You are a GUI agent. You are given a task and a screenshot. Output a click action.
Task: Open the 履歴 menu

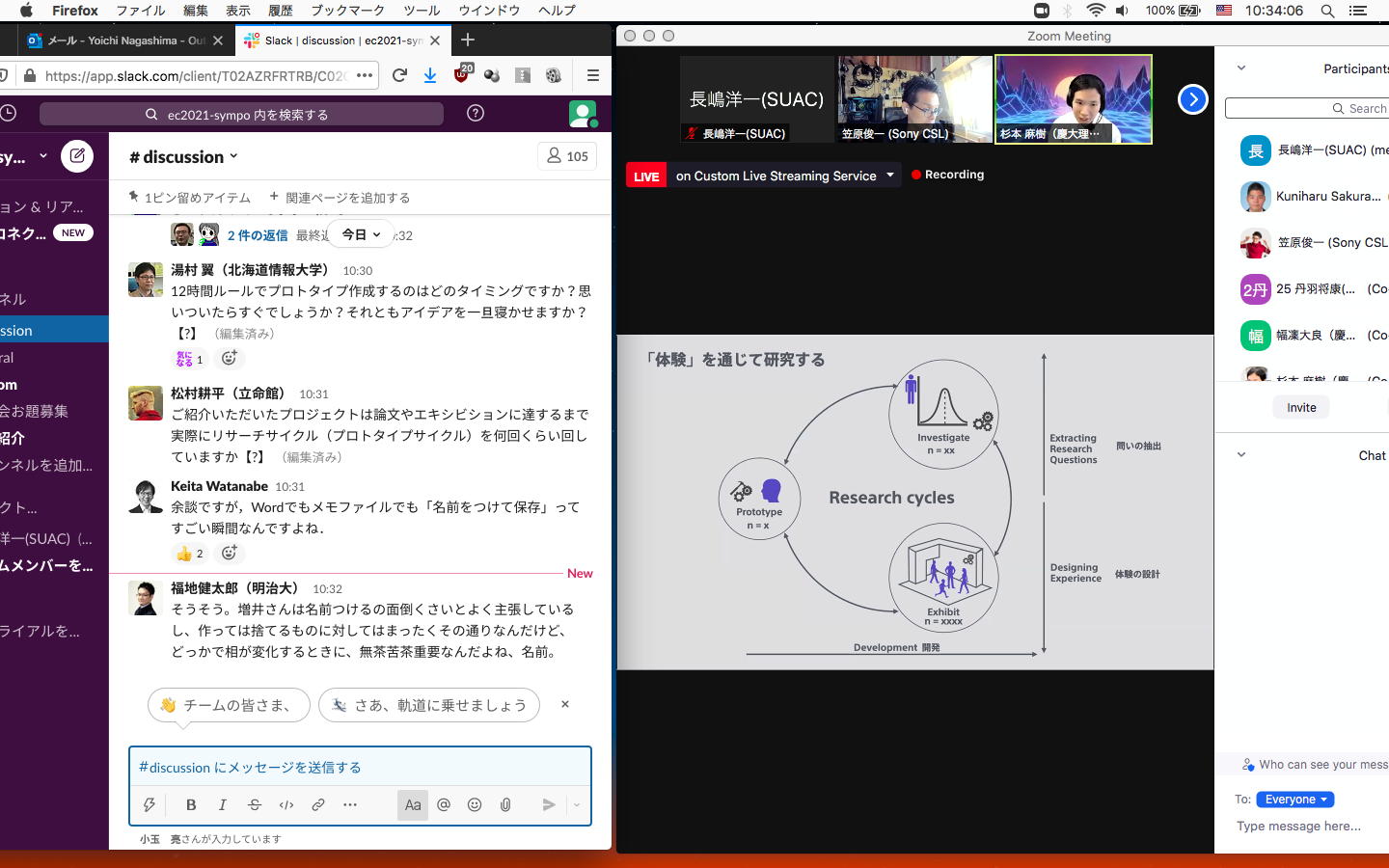280,11
